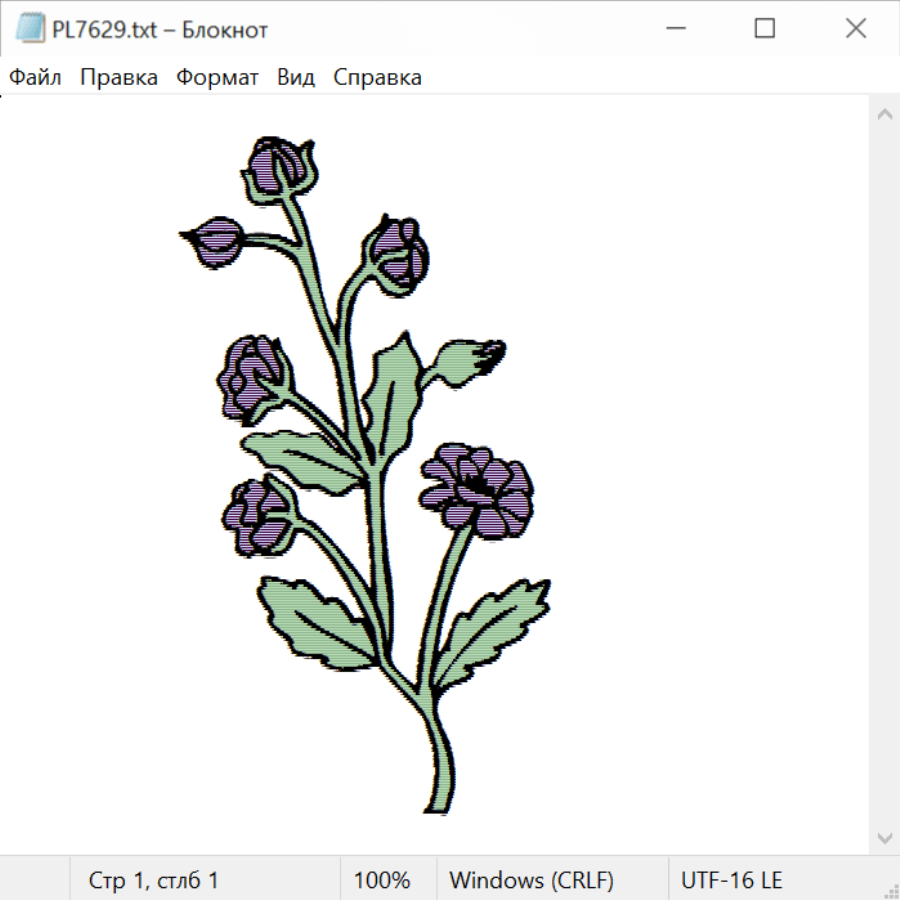Click the 100% zoom indicator
900x900 pixels.
point(382,880)
